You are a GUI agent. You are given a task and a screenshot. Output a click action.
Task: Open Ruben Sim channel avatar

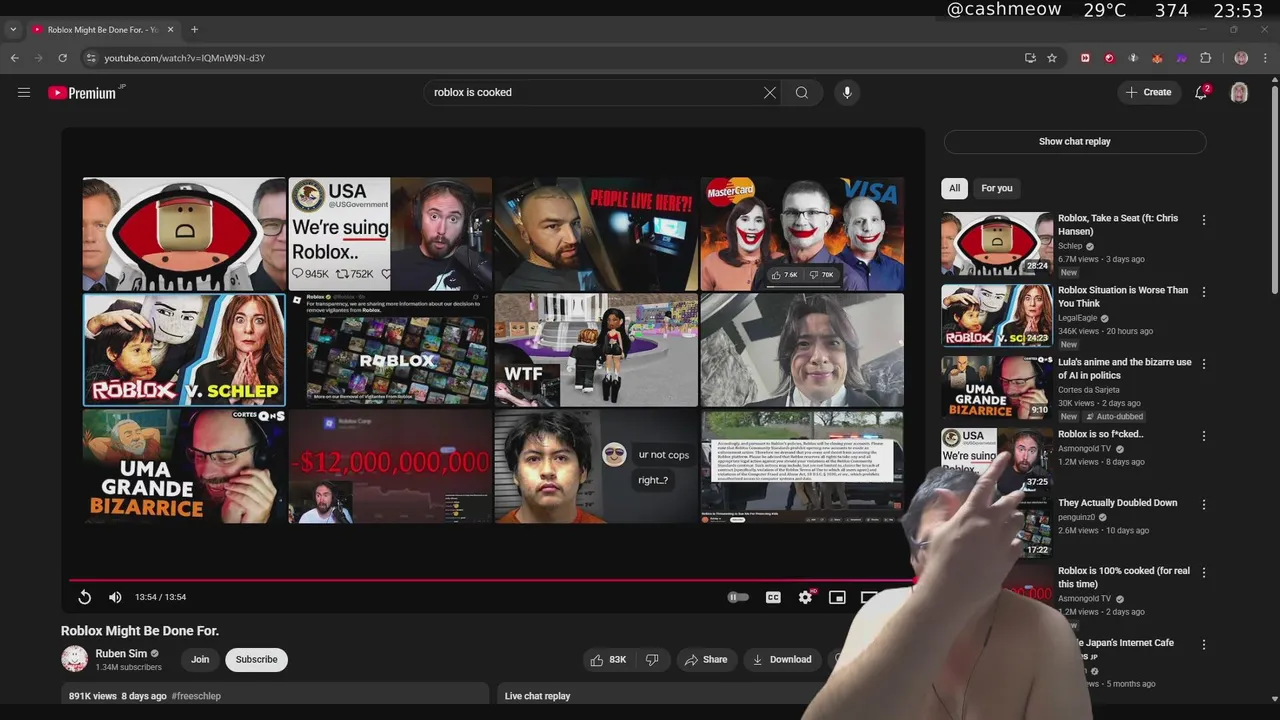[74, 659]
